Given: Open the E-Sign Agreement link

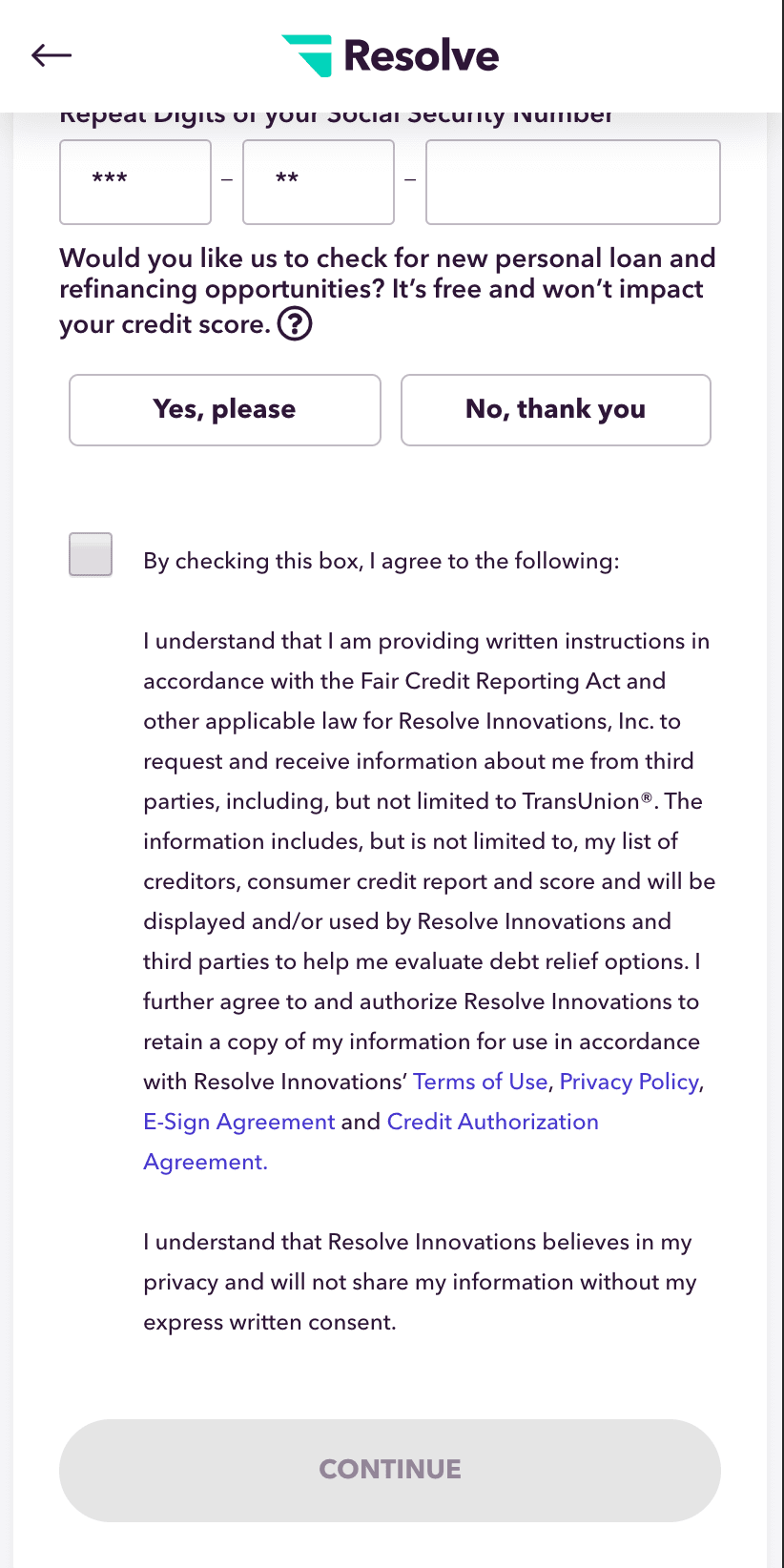Looking at the screenshot, I should click(239, 1122).
